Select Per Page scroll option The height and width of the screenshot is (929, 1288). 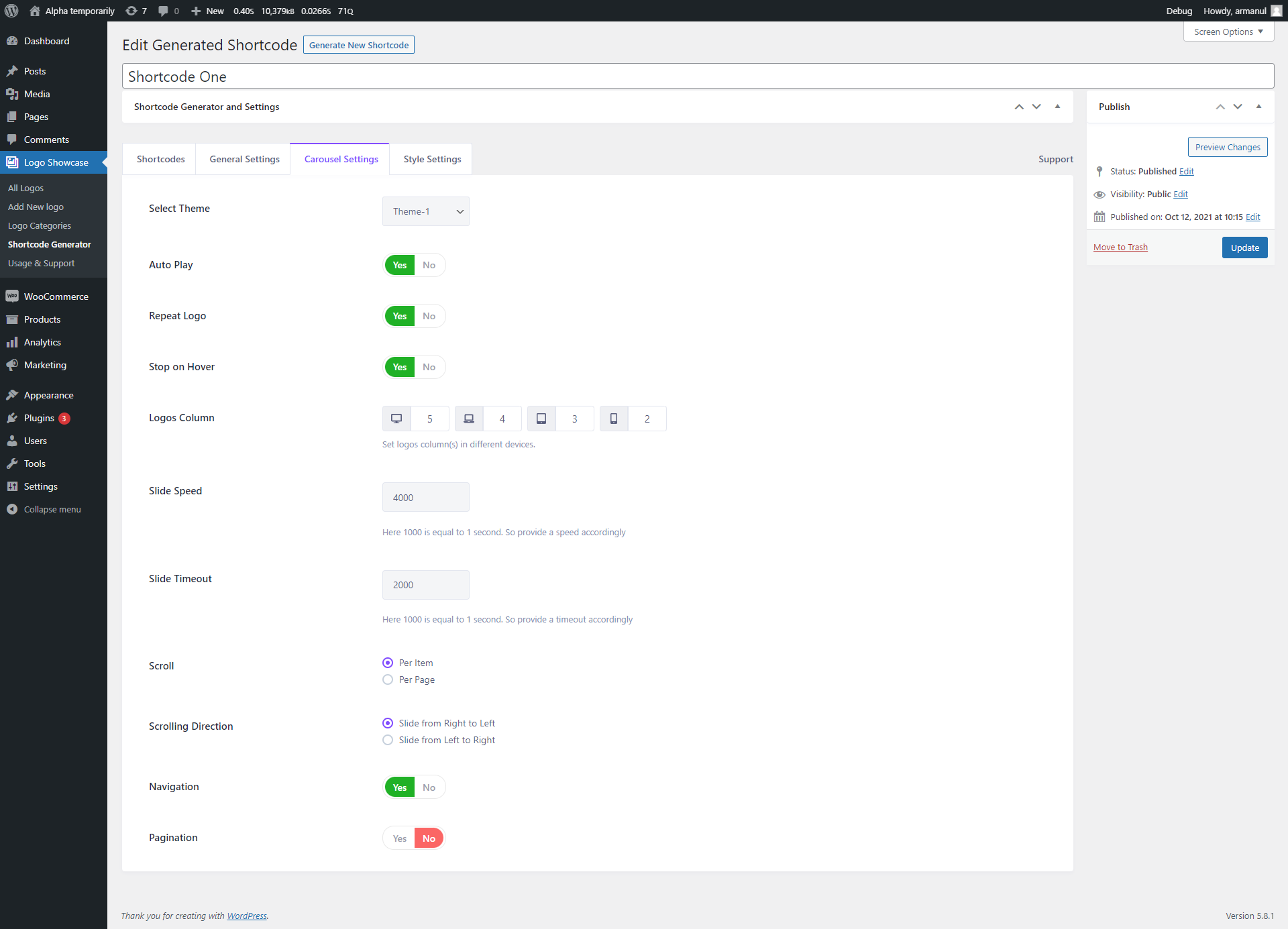pos(387,679)
